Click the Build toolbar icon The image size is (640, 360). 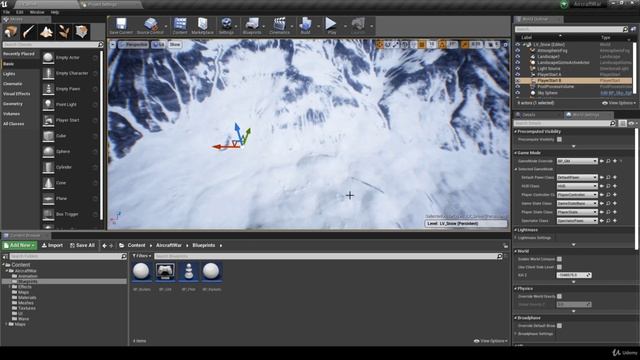tap(305, 24)
